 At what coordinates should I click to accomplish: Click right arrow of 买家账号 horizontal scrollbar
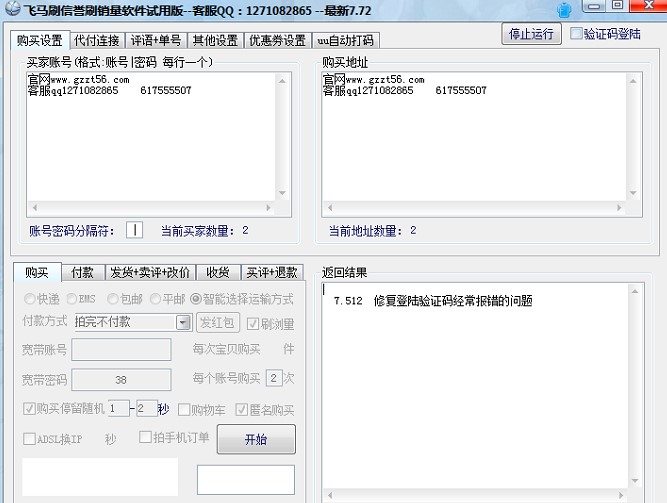pyautogui.click(x=268, y=208)
